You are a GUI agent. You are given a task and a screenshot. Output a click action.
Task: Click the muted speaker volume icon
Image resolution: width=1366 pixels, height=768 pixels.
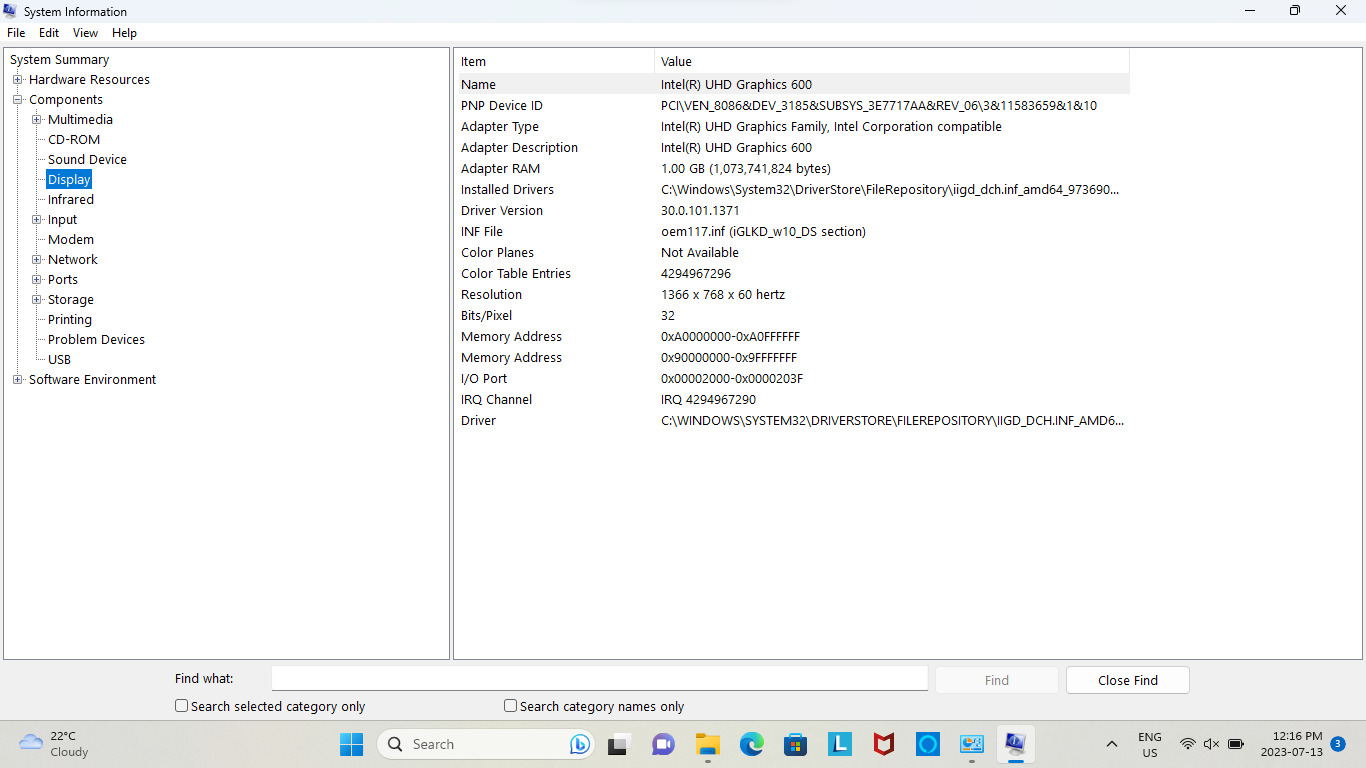point(1211,744)
